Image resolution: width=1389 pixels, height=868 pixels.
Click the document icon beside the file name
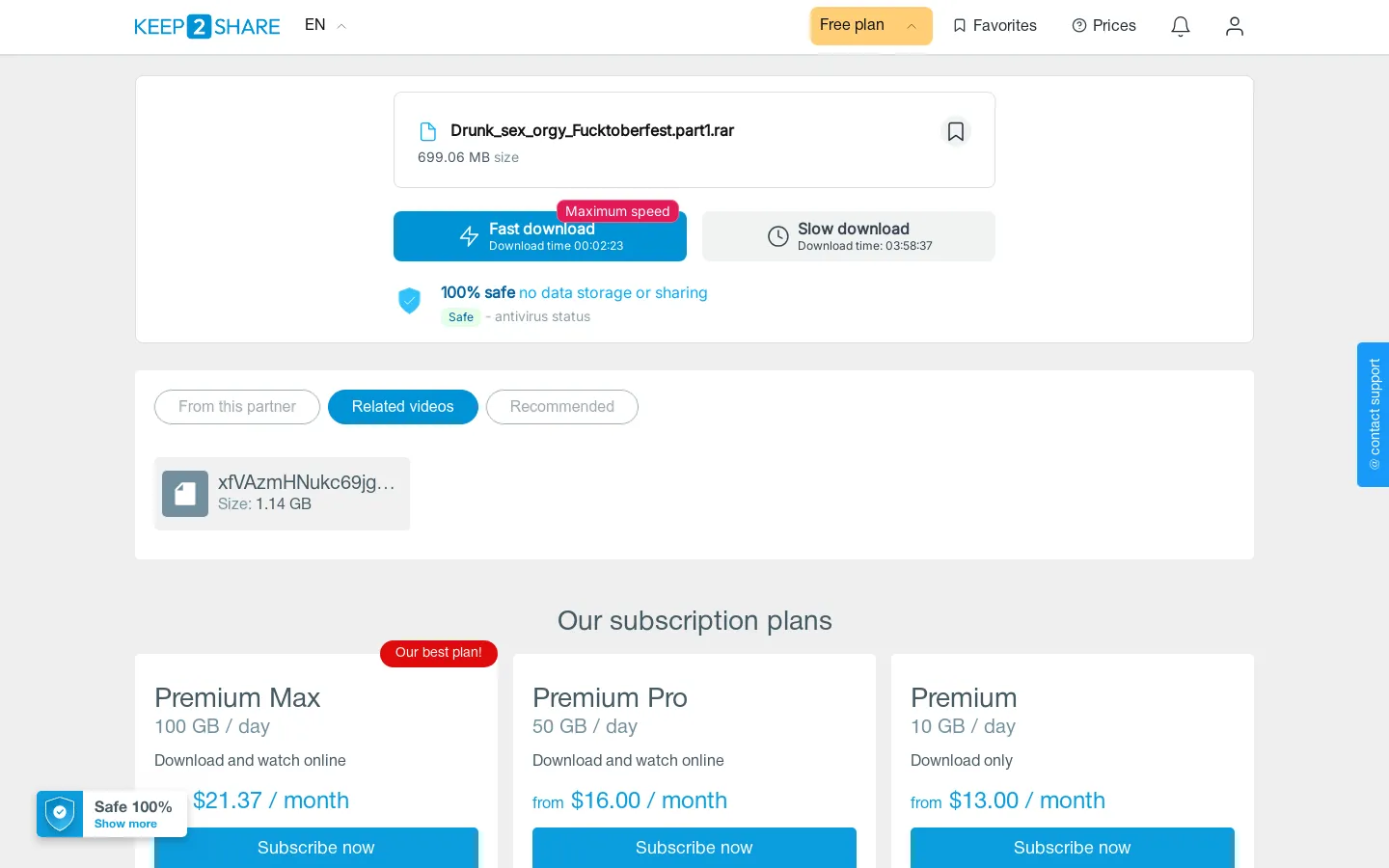click(x=428, y=131)
